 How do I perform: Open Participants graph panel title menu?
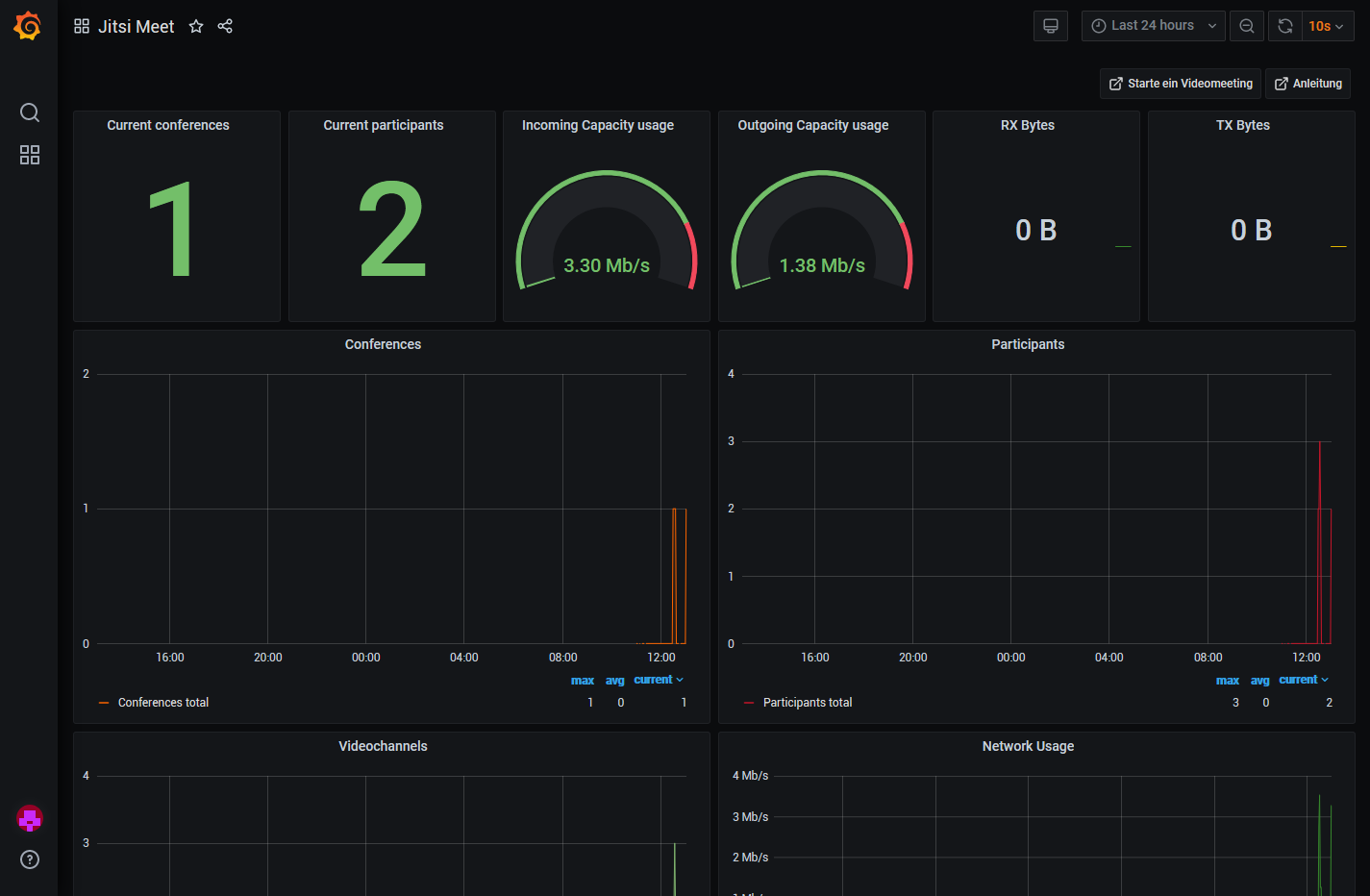pos(1028,344)
